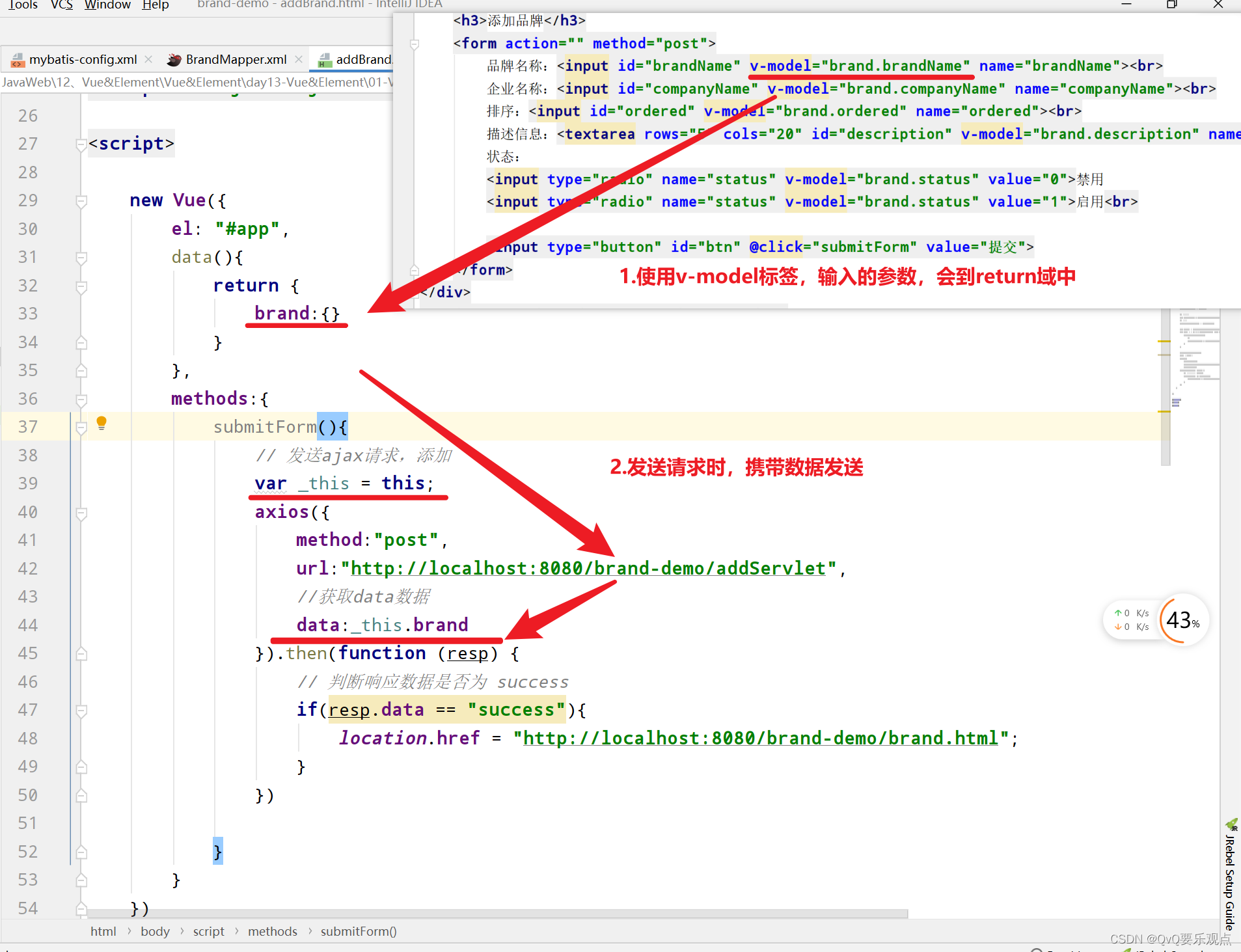Open the addServlet URL link
This screenshot has height=952, width=1241.
[x=588, y=568]
